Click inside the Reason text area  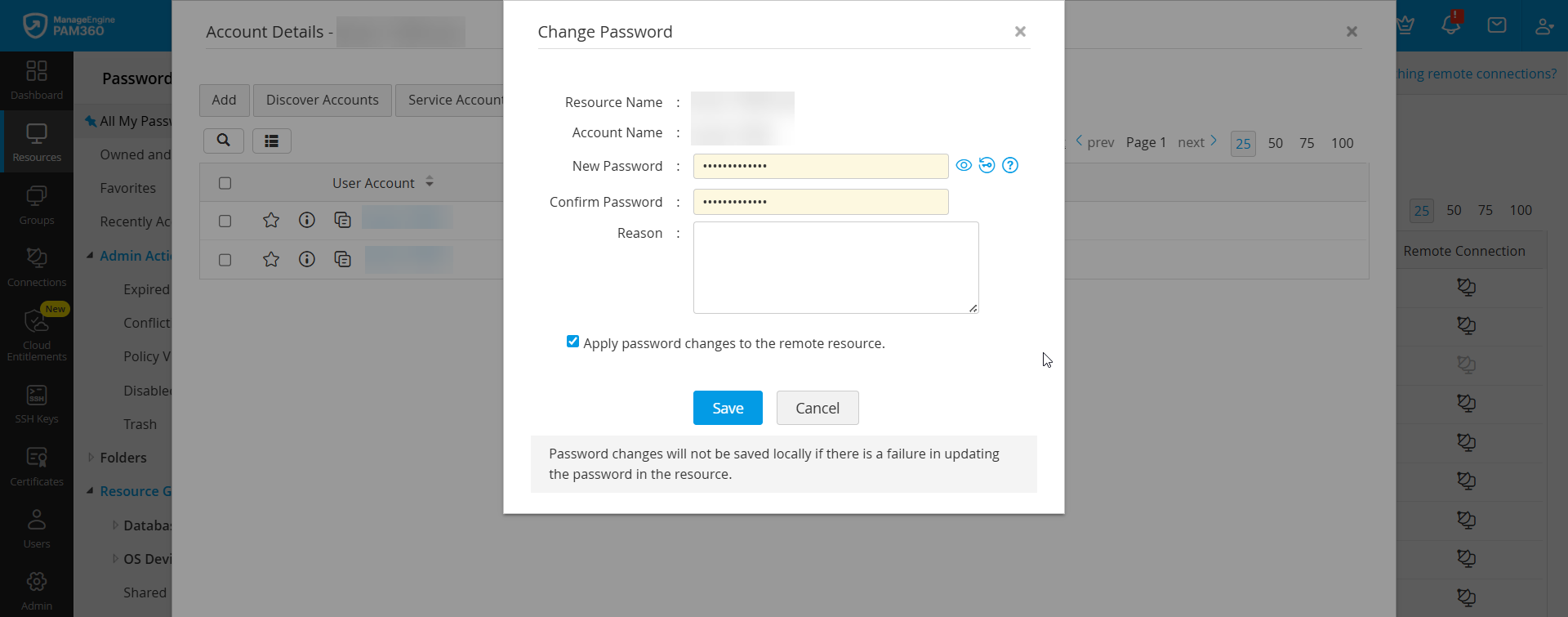click(835, 267)
